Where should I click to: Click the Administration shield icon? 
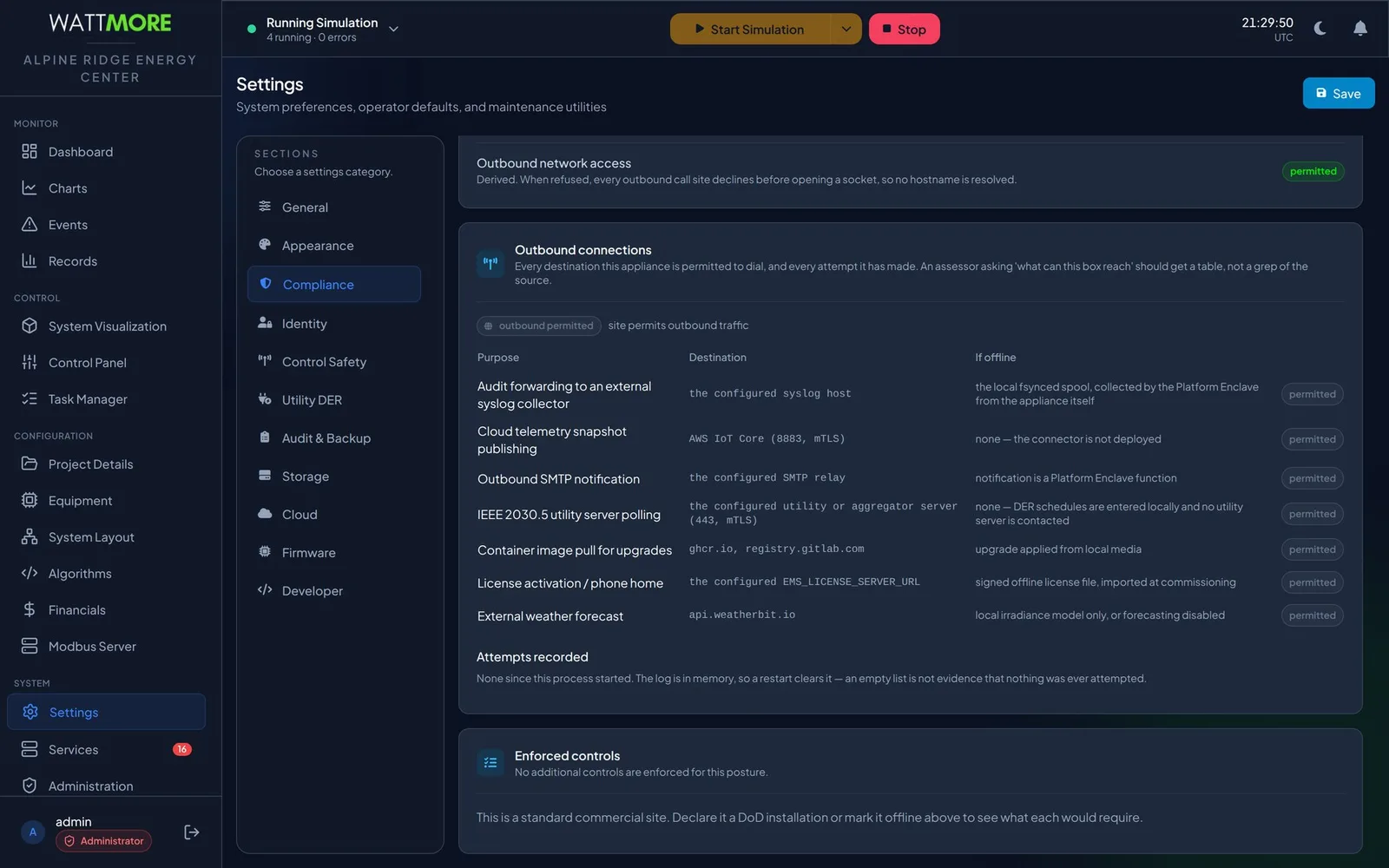tap(30, 786)
